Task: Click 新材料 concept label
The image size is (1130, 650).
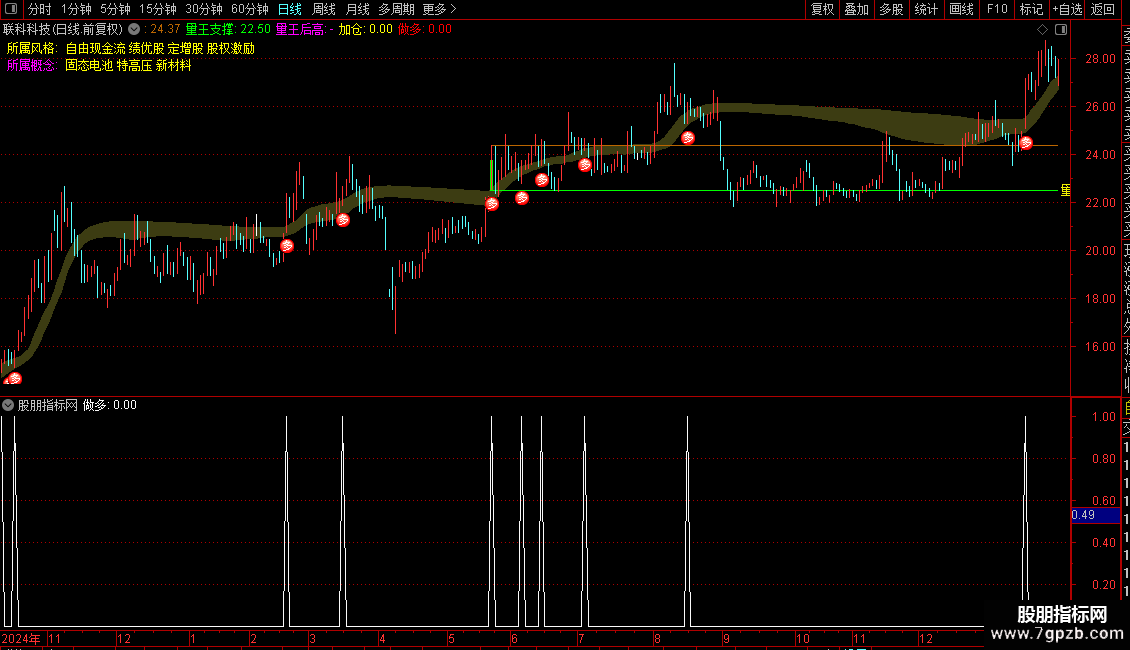Action: pyautogui.click(x=174, y=65)
